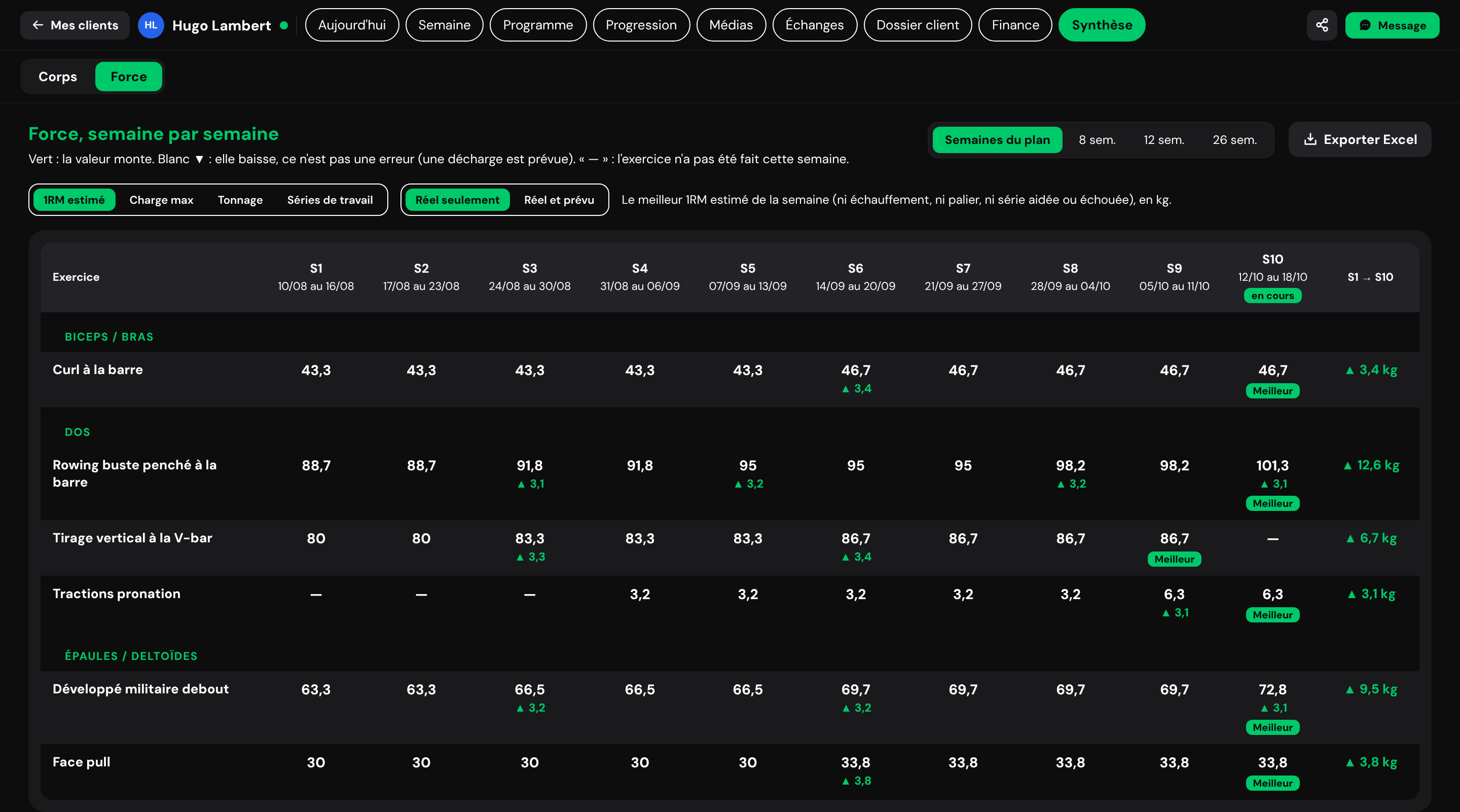
Task: Switch to the Programme tab
Action: coord(538,25)
